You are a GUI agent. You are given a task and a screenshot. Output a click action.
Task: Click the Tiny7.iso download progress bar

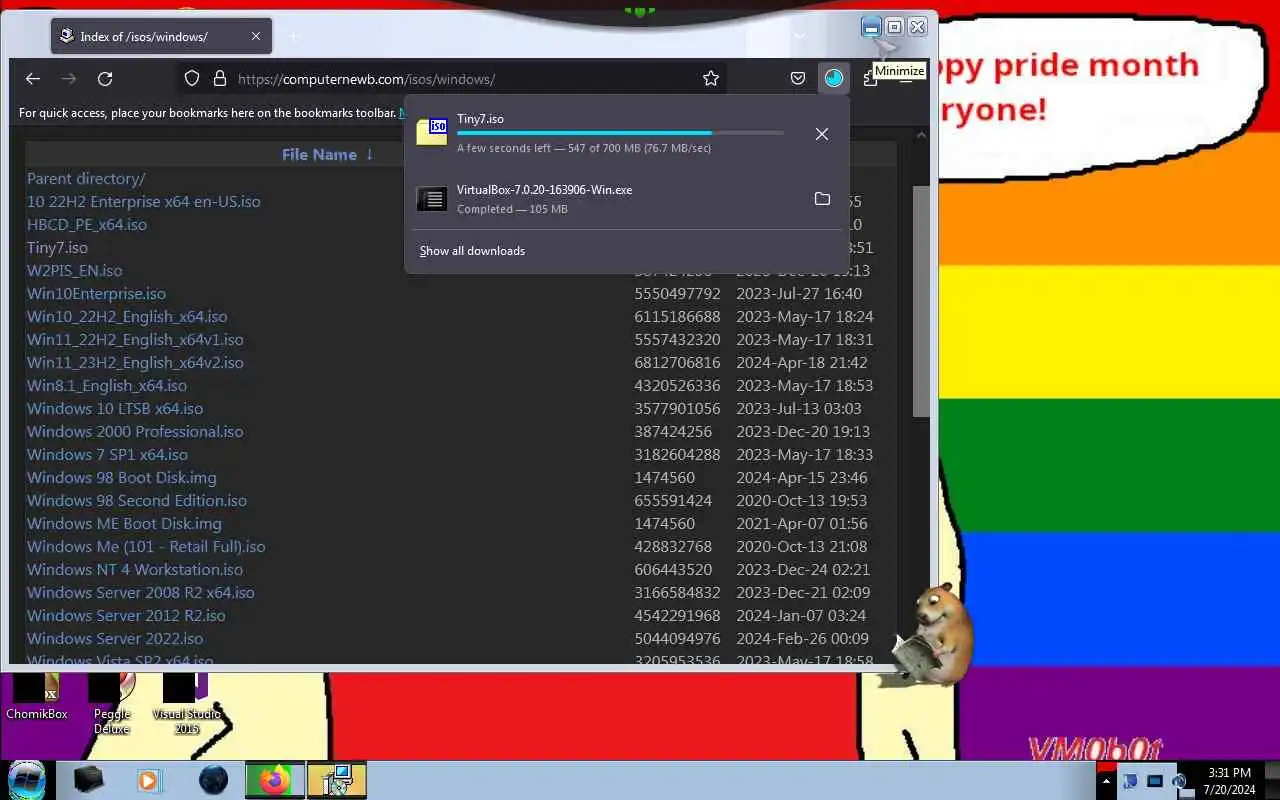620,132
